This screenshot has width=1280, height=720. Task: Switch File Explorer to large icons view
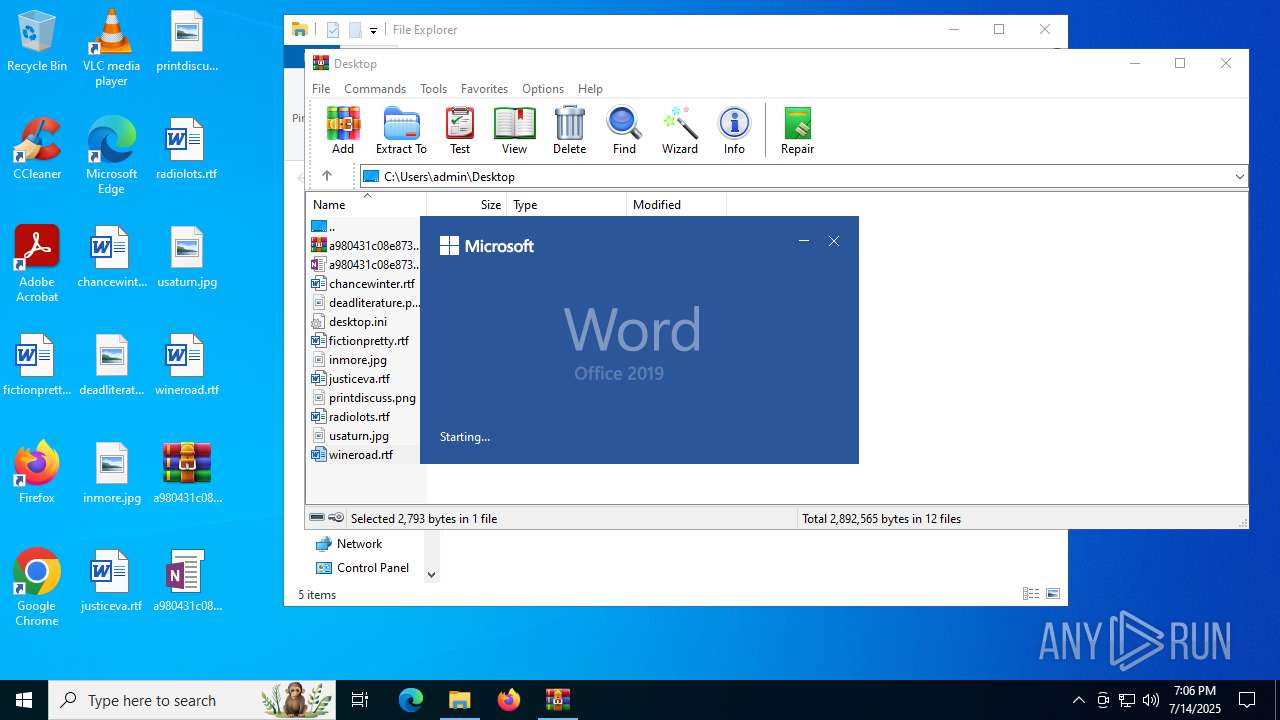1052,594
